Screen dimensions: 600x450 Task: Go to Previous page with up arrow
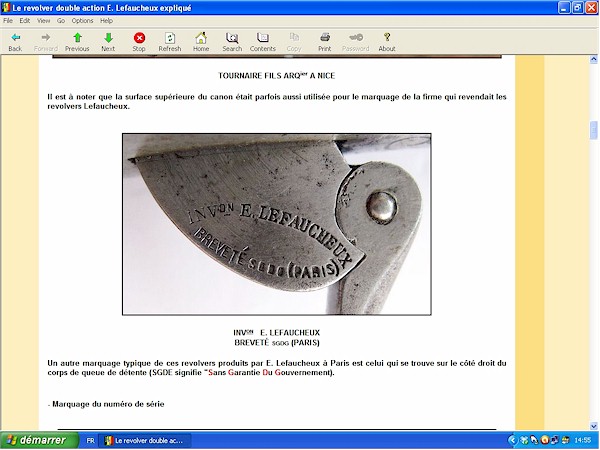77,38
